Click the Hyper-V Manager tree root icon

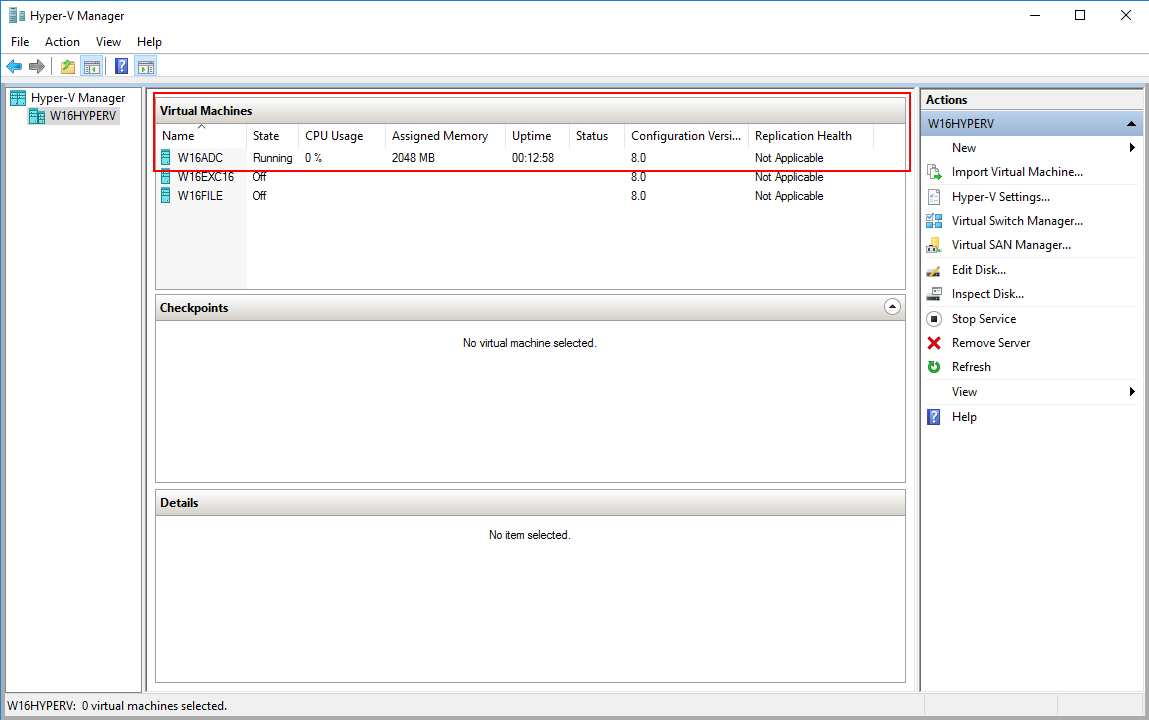(x=18, y=98)
